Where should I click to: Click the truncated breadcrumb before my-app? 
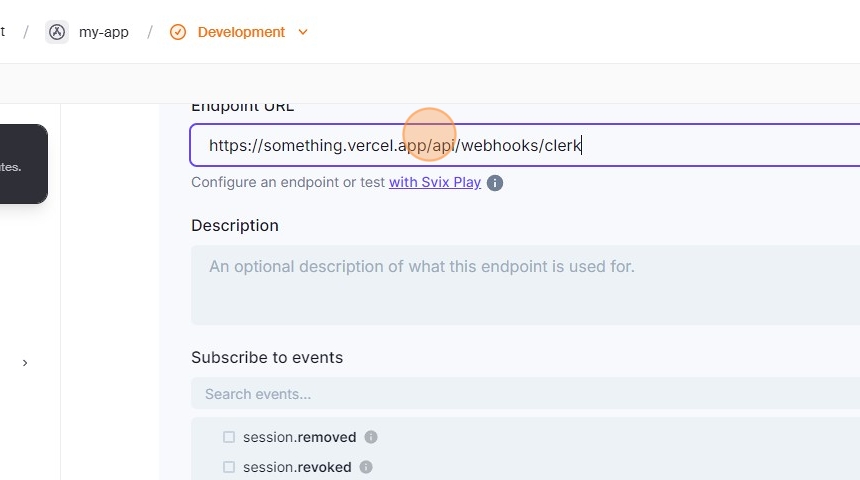pyautogui.click(x=3, y=32)
